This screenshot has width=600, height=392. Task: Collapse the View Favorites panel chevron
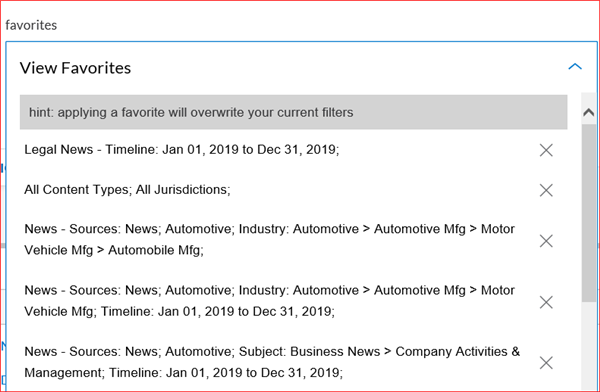coord(575,67)
